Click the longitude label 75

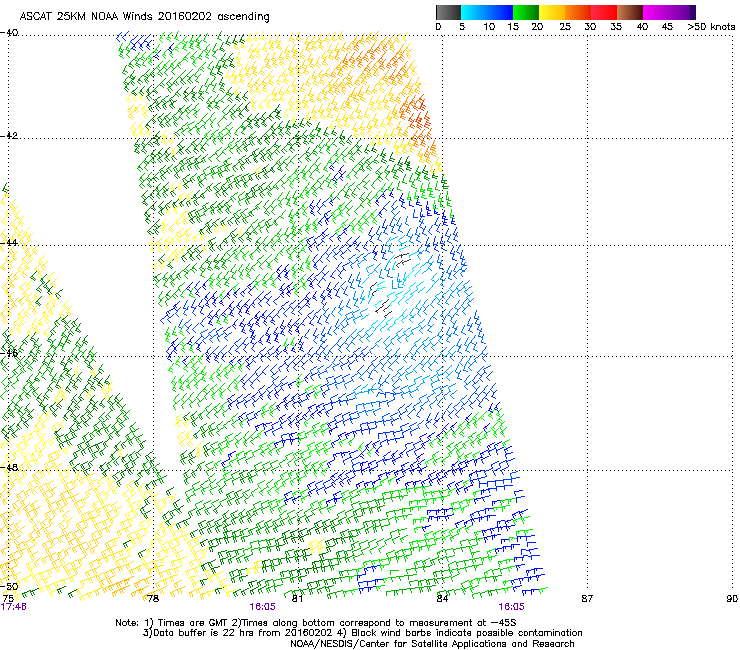coord(7,599)
